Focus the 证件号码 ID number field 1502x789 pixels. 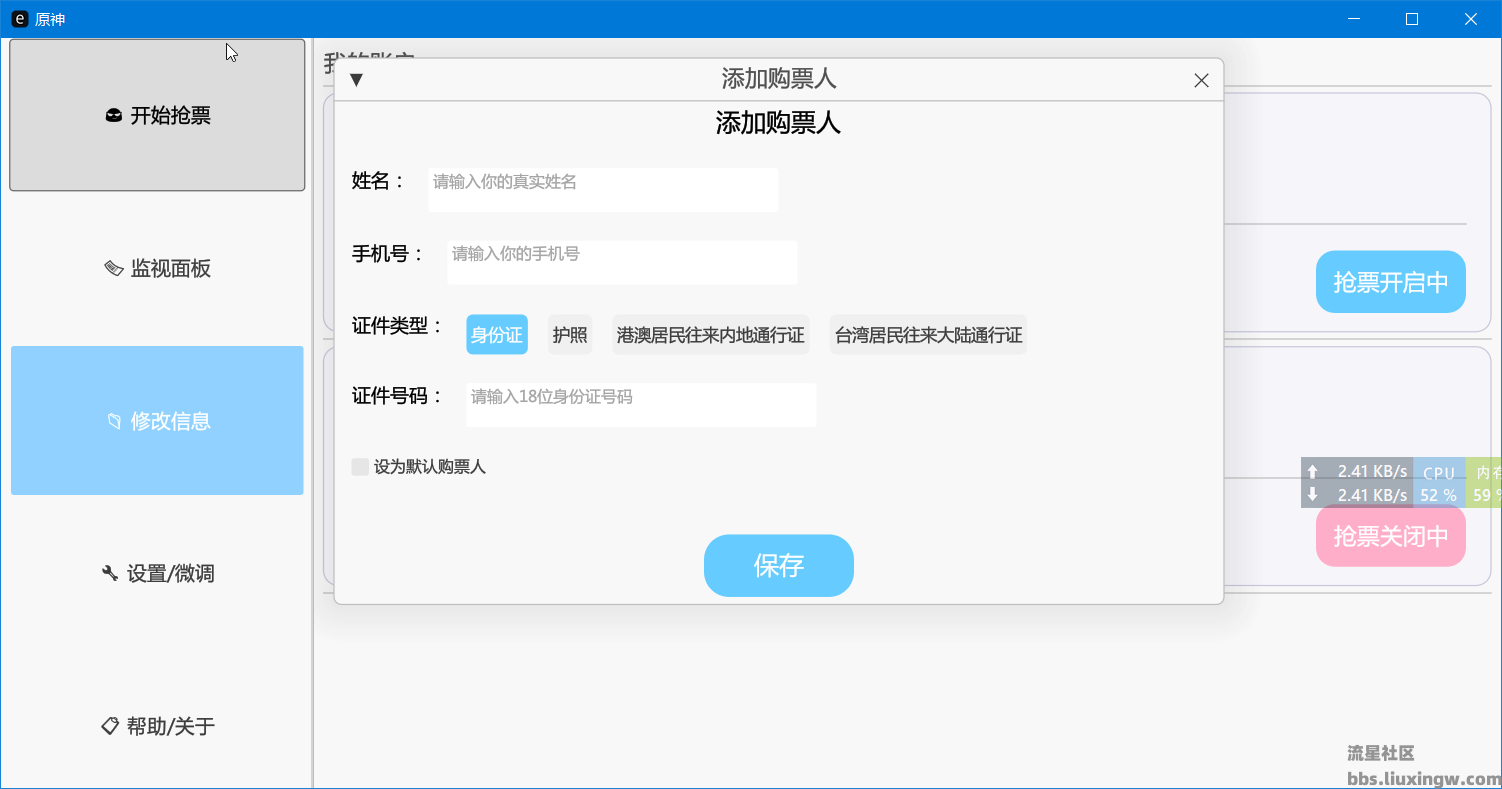tap(641, 405)
